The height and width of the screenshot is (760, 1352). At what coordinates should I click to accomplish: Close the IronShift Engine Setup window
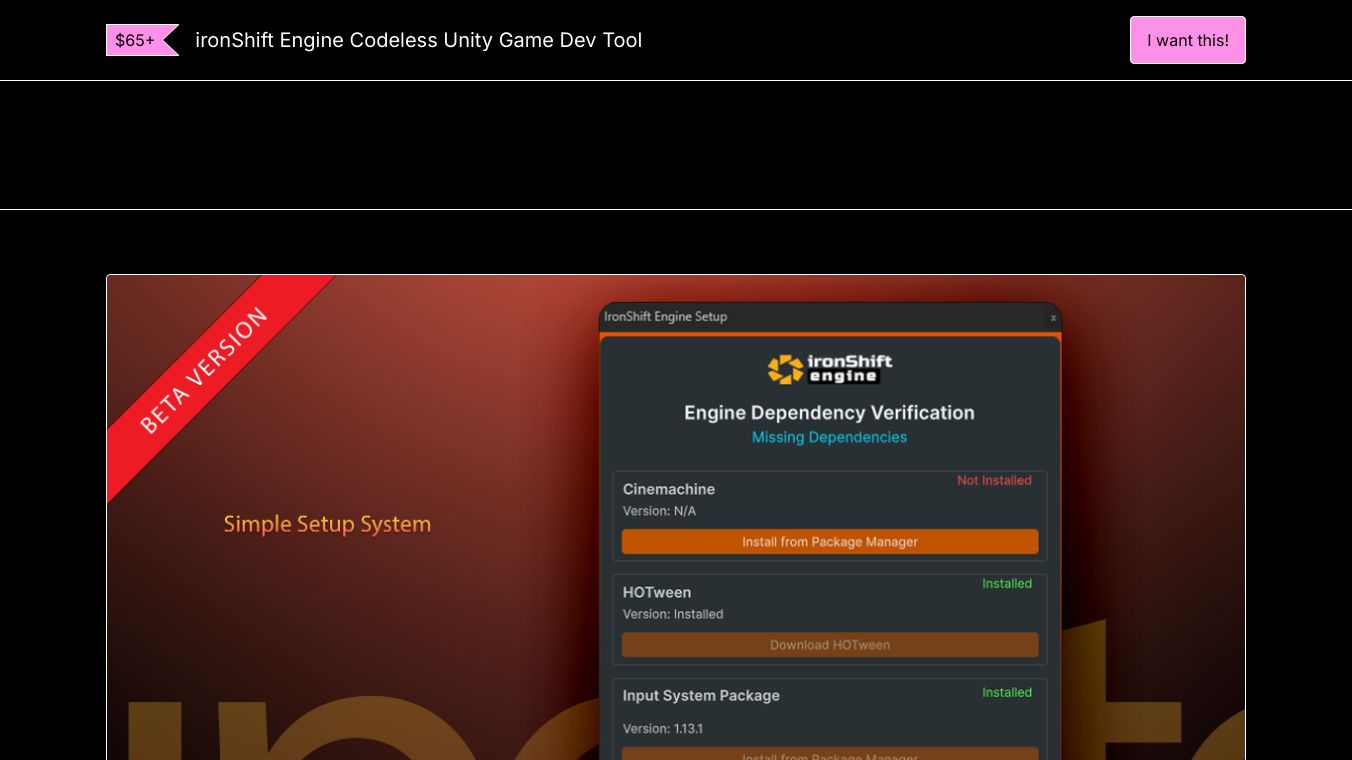1053,317
